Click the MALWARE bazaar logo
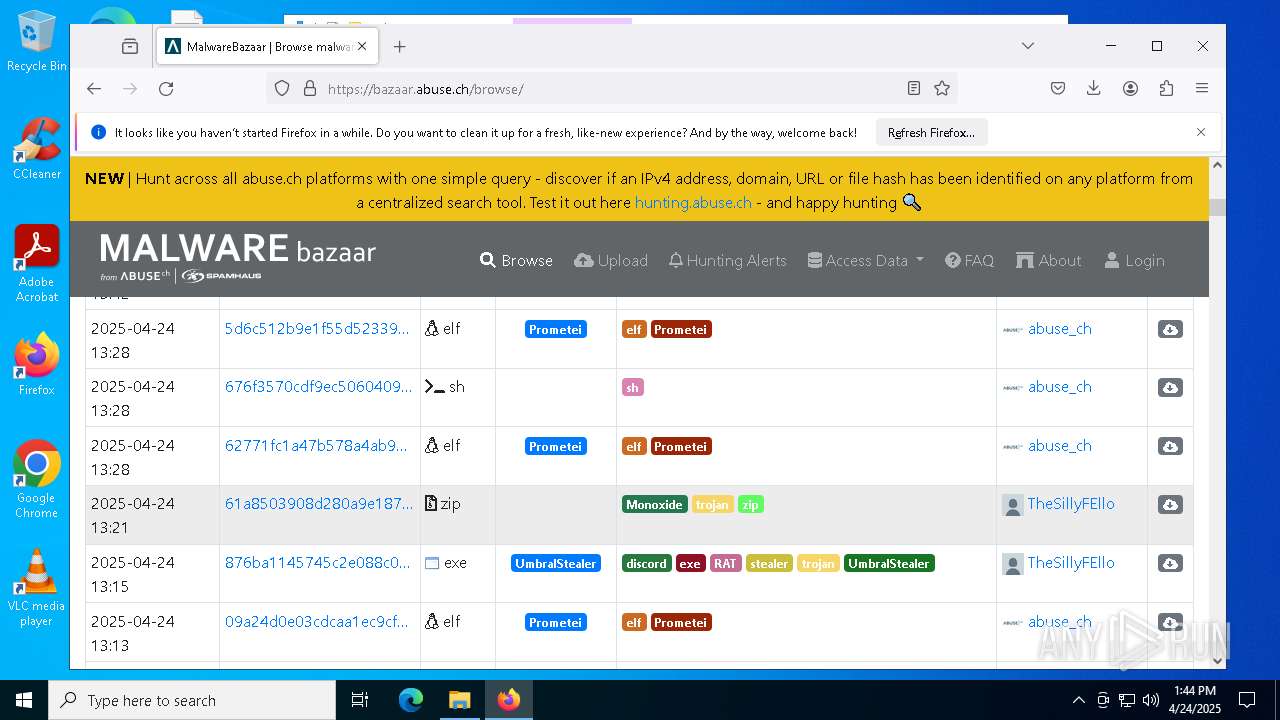The image size is (1280, 720). [x=237, y=257]
